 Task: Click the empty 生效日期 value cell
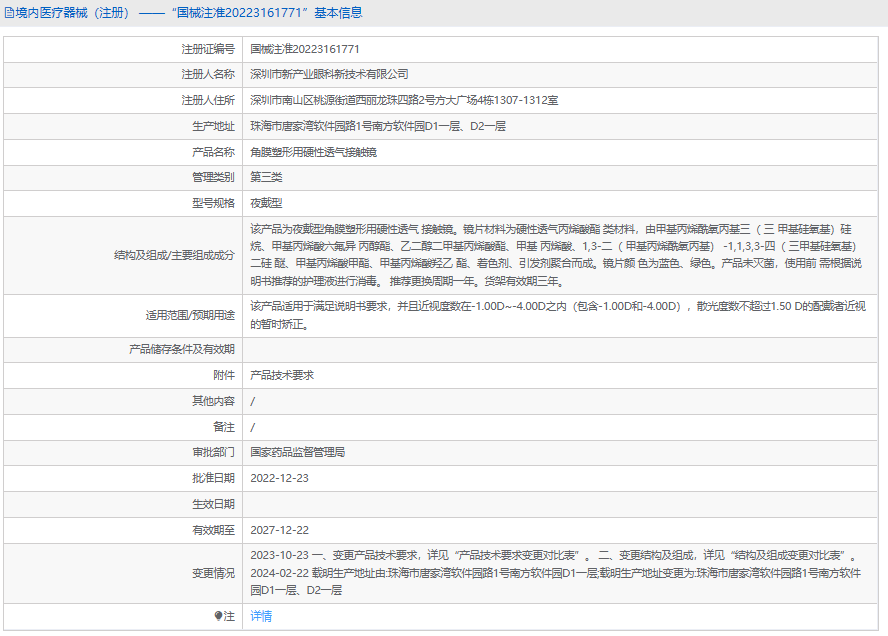562,504
